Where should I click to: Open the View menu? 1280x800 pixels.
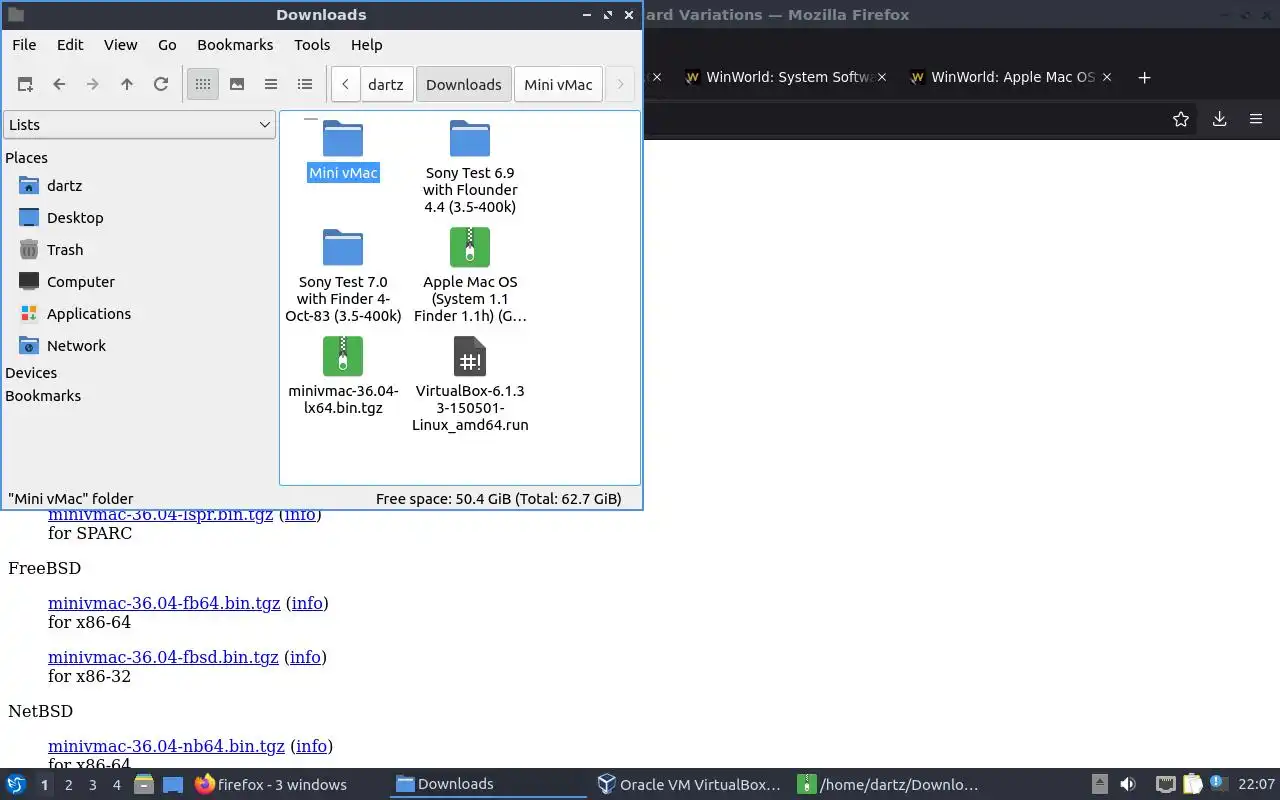121,45
